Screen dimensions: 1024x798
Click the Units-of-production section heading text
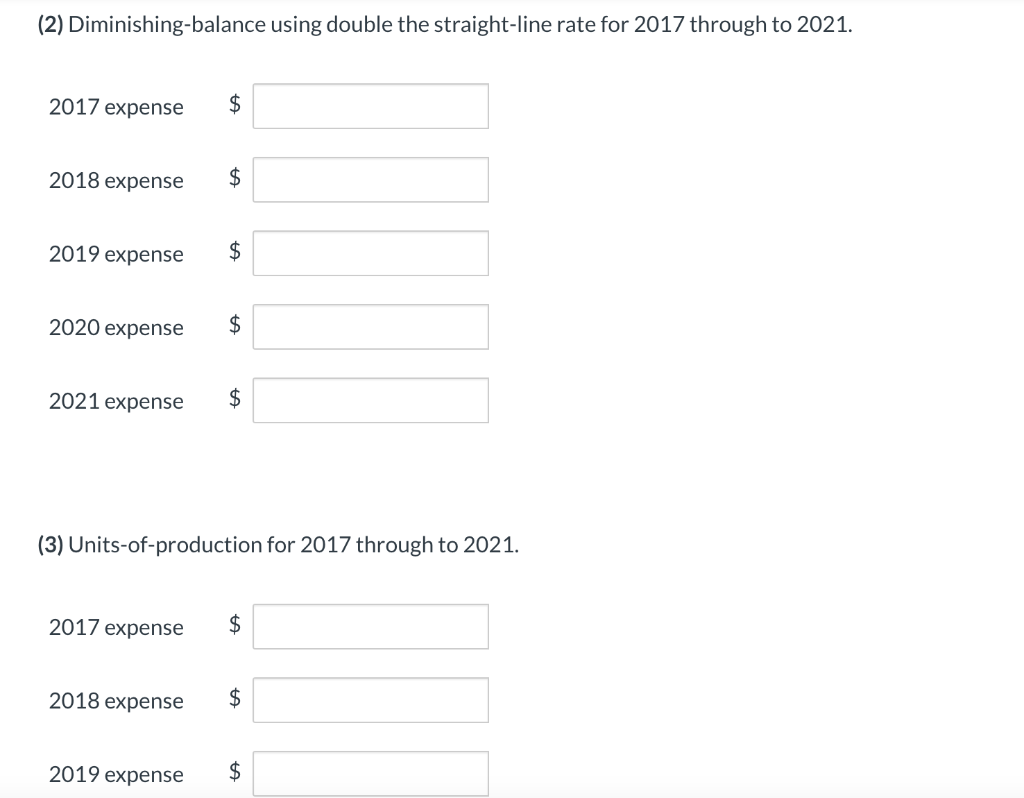tap(278, 545)
